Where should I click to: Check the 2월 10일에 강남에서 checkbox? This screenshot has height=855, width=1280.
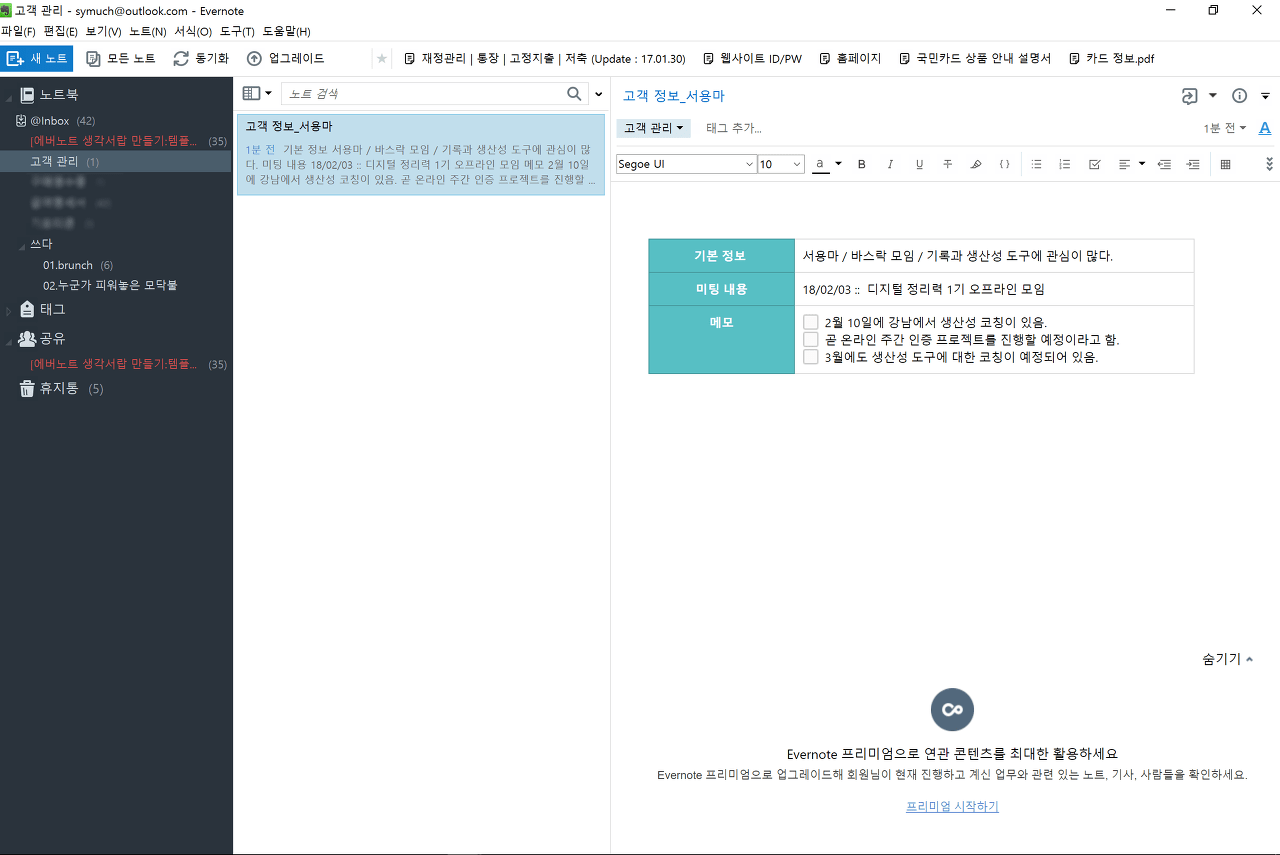point(811,322)
